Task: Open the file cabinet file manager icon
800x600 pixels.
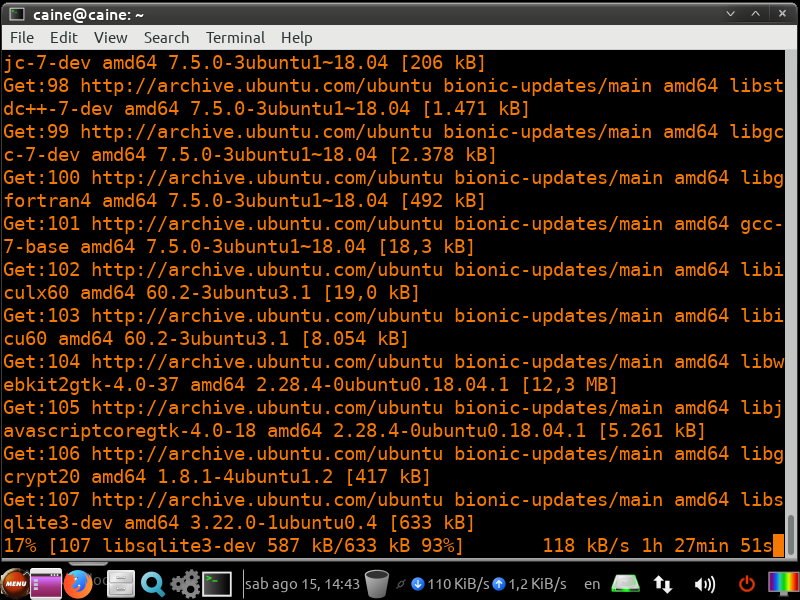Action: (121, 584)
